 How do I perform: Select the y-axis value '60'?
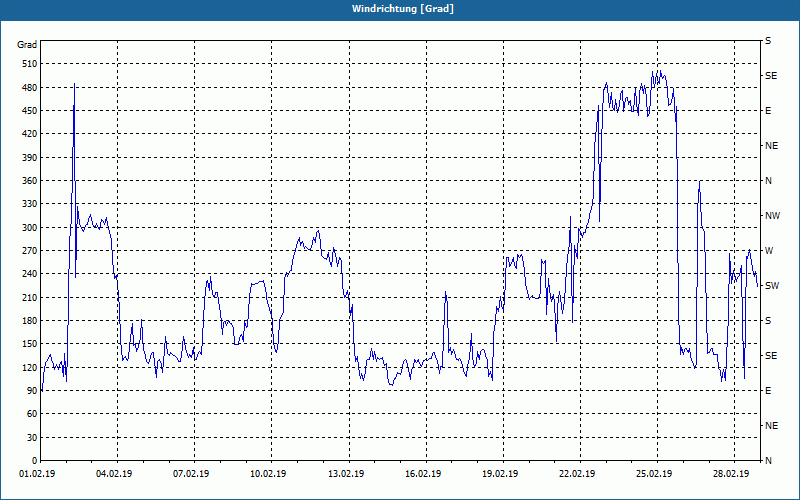pyautogui.click(x=32, y=414)
